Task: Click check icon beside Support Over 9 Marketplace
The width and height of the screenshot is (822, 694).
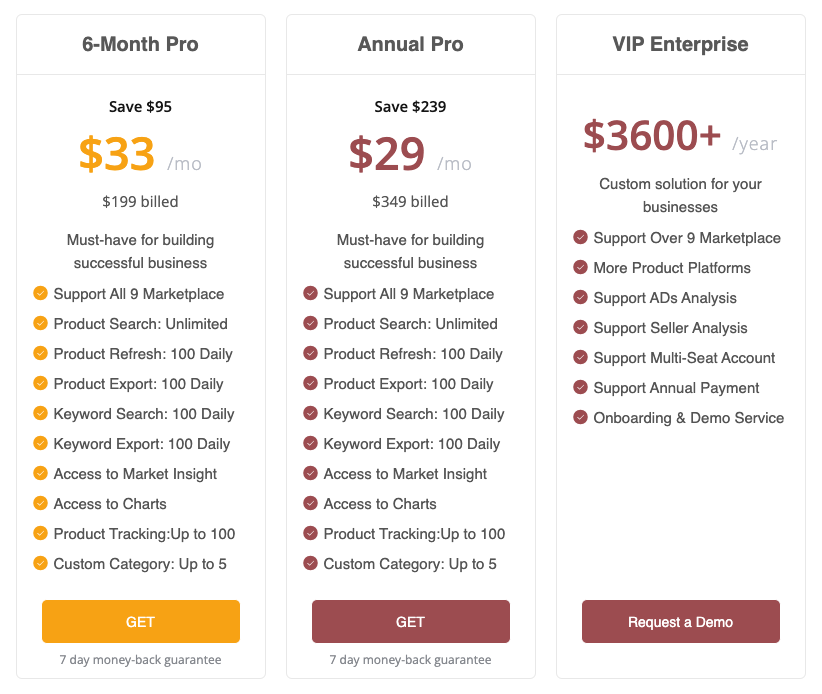Action: pos(580,238)
